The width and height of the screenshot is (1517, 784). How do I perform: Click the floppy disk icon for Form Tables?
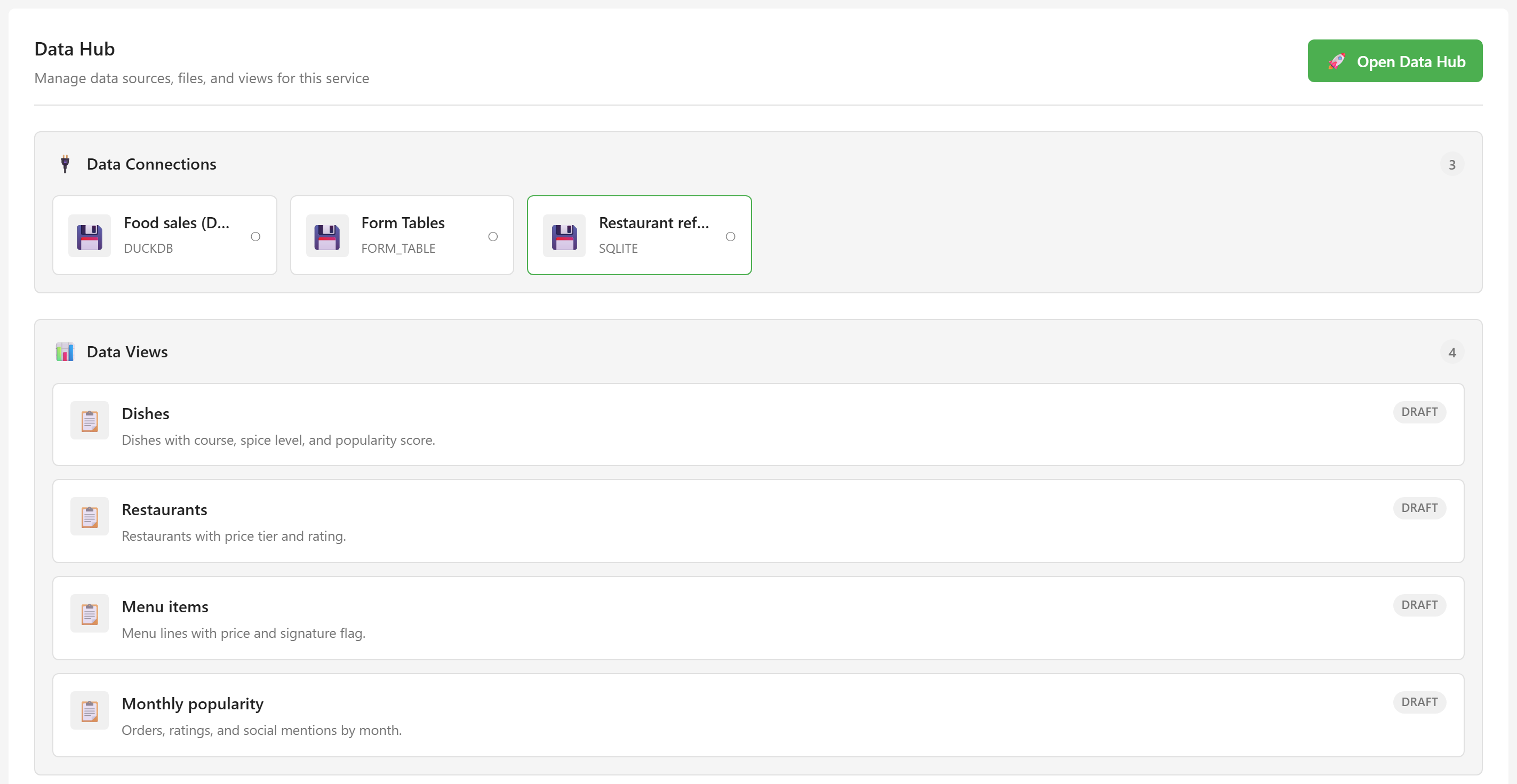click(327, 236)
